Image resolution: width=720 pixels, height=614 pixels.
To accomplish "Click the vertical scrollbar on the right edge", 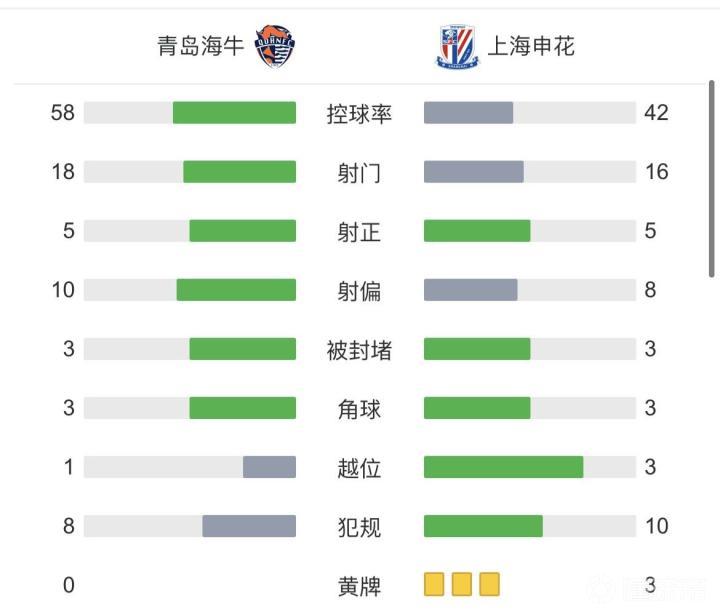I will click(x=712, y=180).
